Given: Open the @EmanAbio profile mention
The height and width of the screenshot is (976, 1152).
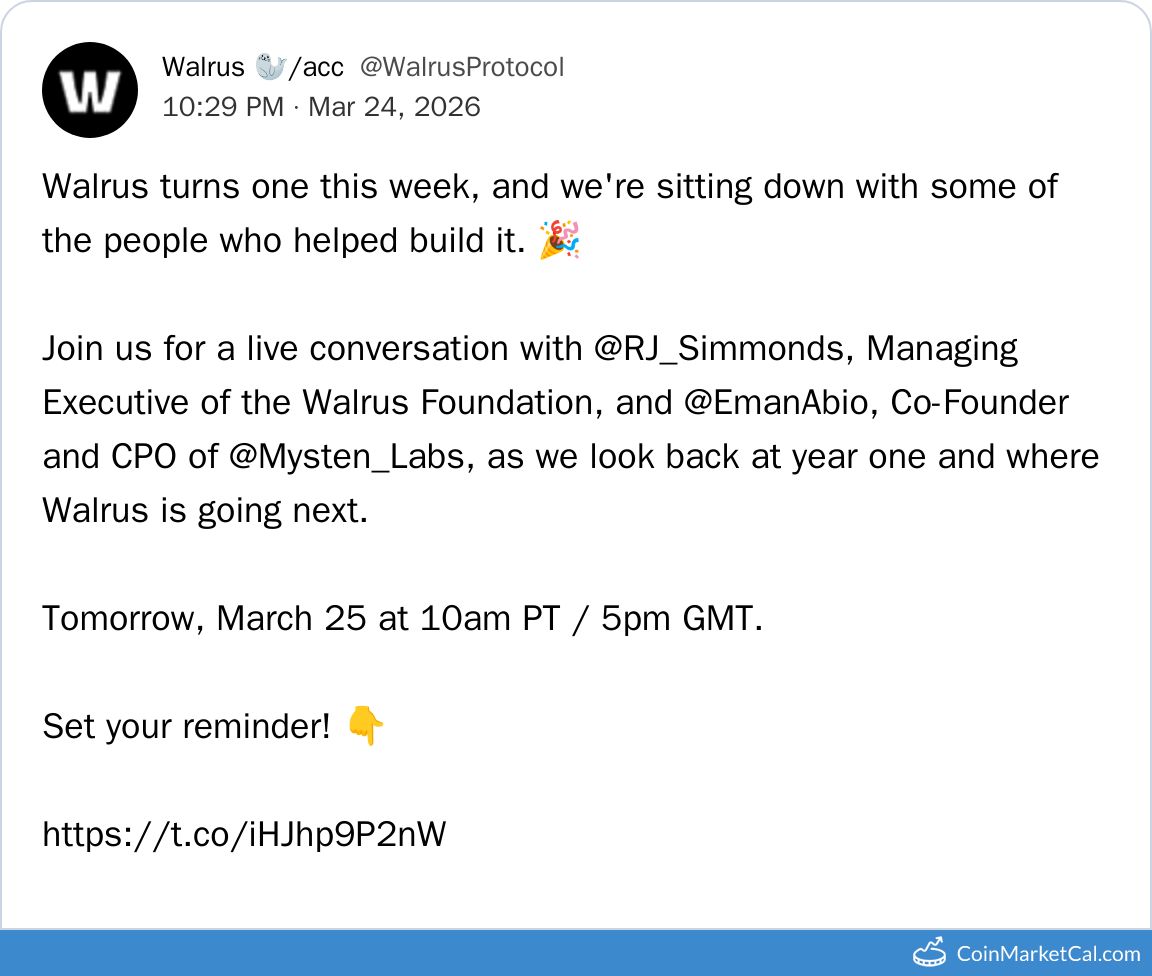Looking at the screenshot, I should [x=767, y=402].
